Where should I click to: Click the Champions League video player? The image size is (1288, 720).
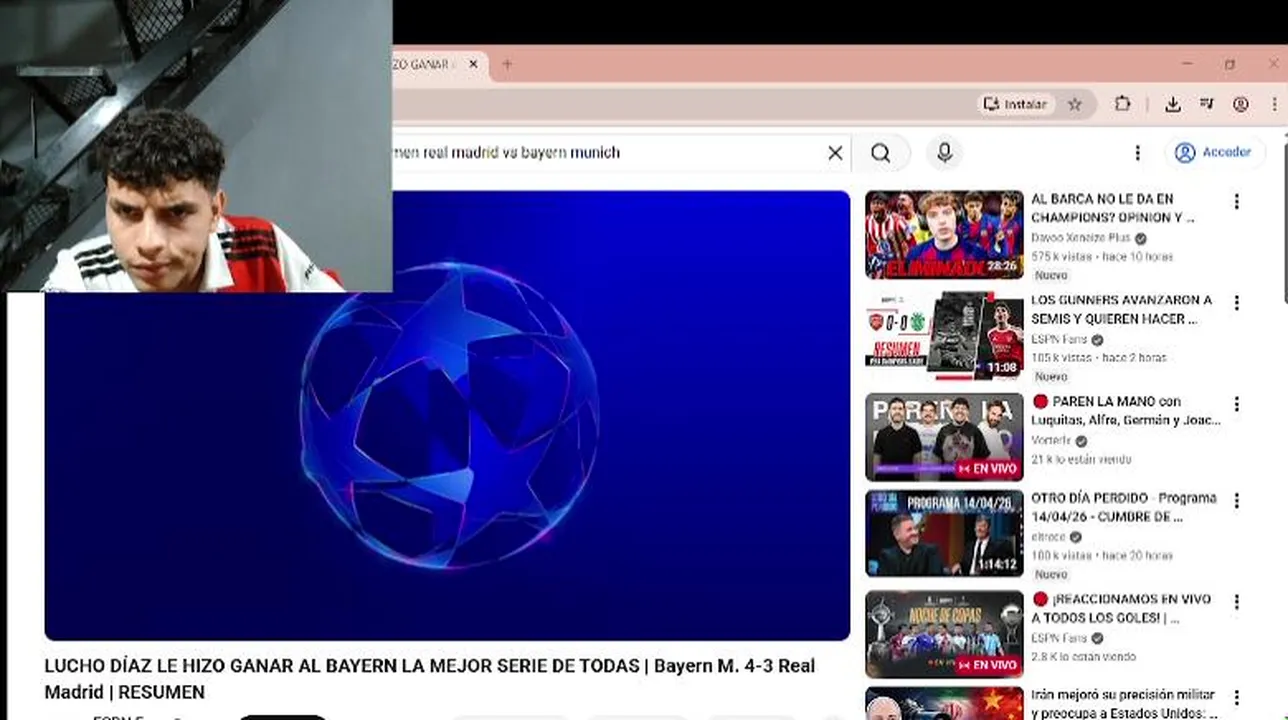pos(447,415)
